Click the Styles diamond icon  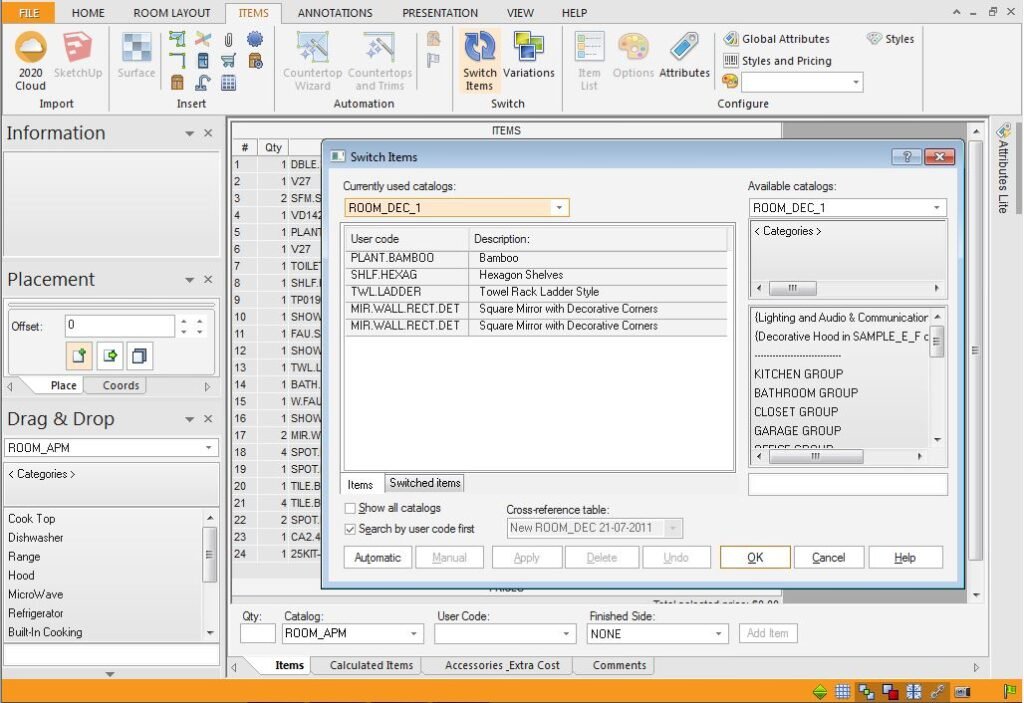pyautogui.click(x=874, y=39)
